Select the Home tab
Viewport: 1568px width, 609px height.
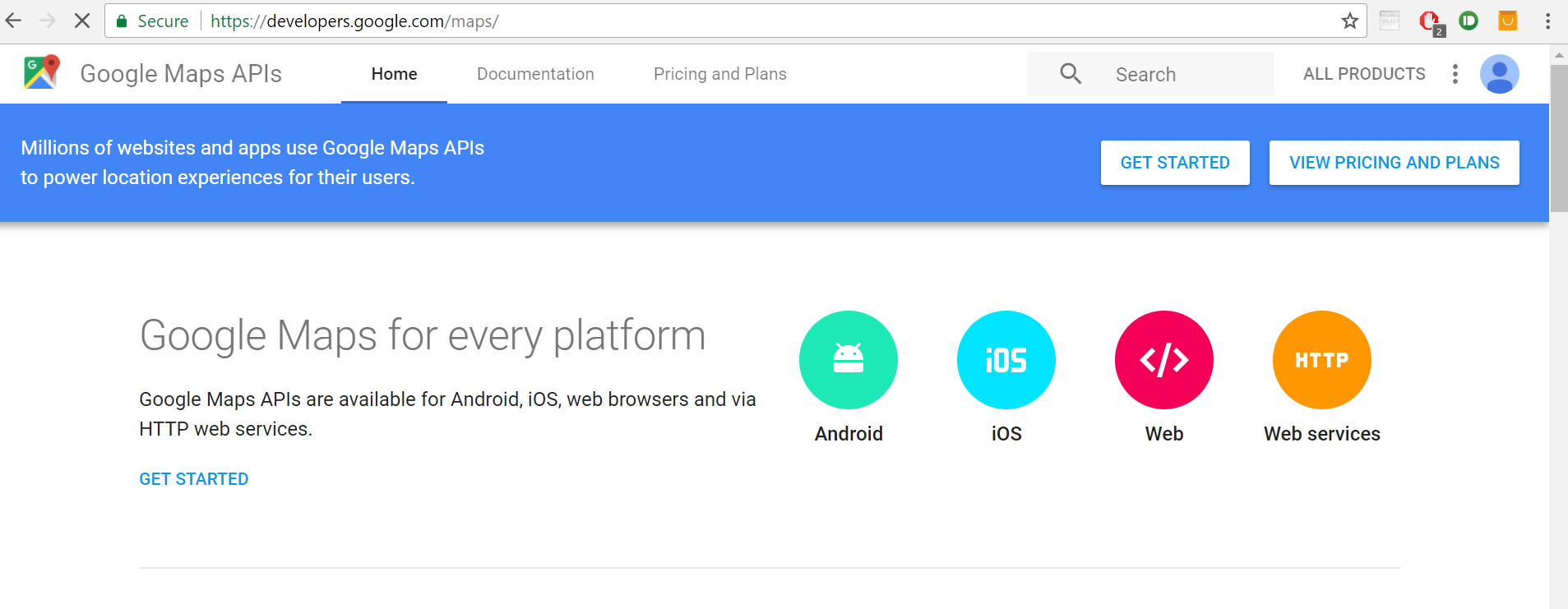[x=394, y=74]
